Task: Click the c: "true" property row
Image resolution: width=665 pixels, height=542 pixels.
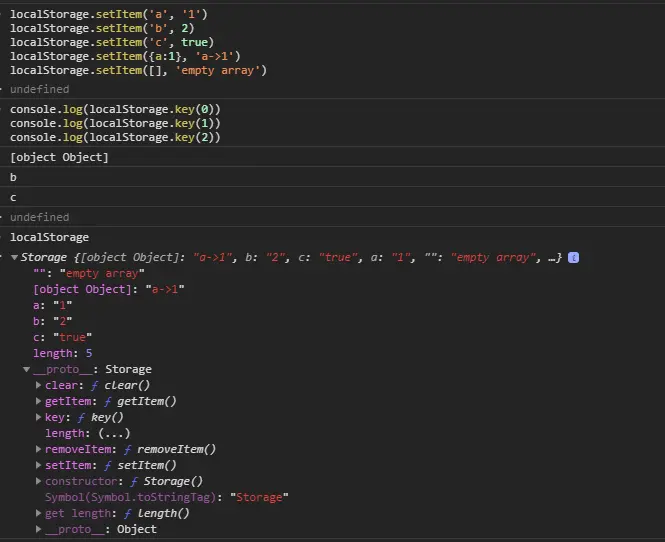Action: pos(62,337)
